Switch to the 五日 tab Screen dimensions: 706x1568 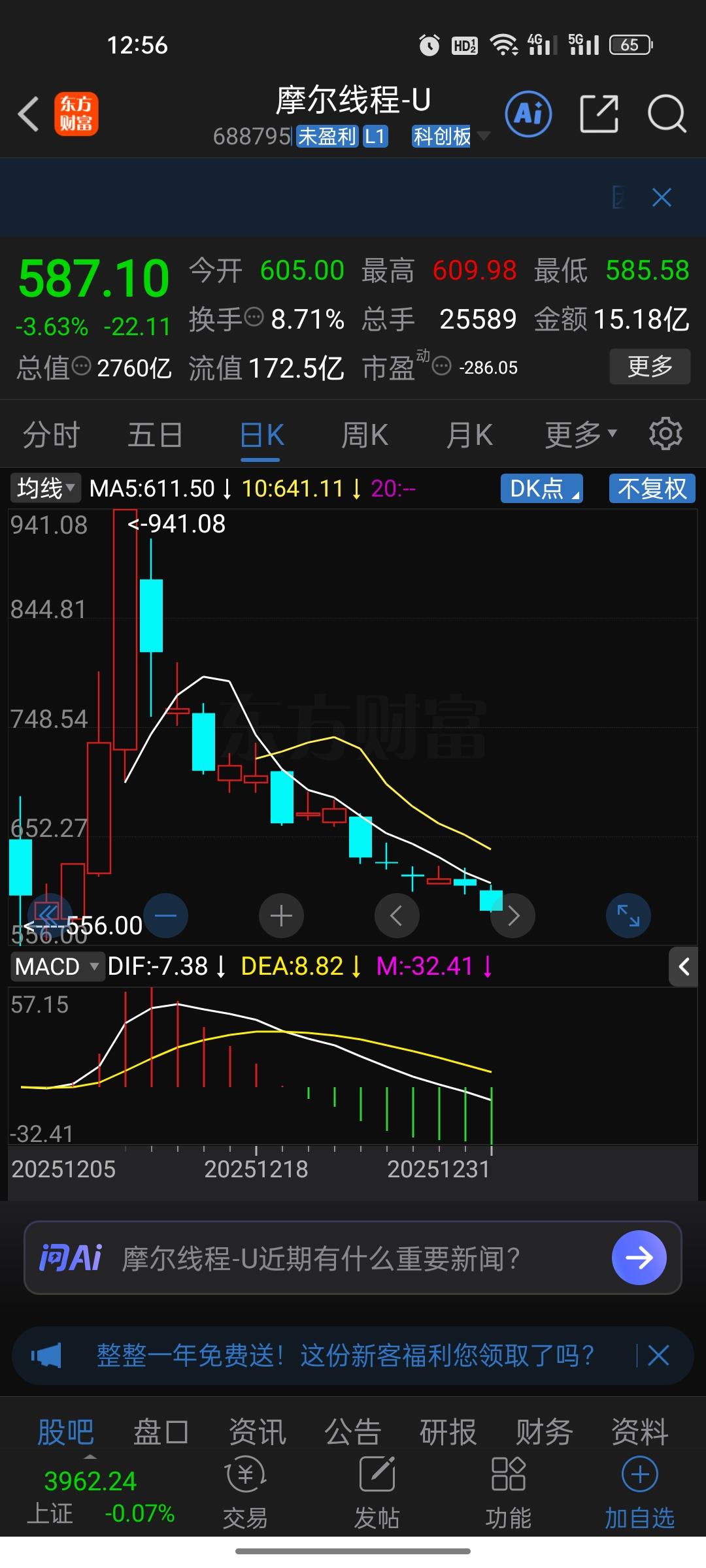tap(155, 434)
